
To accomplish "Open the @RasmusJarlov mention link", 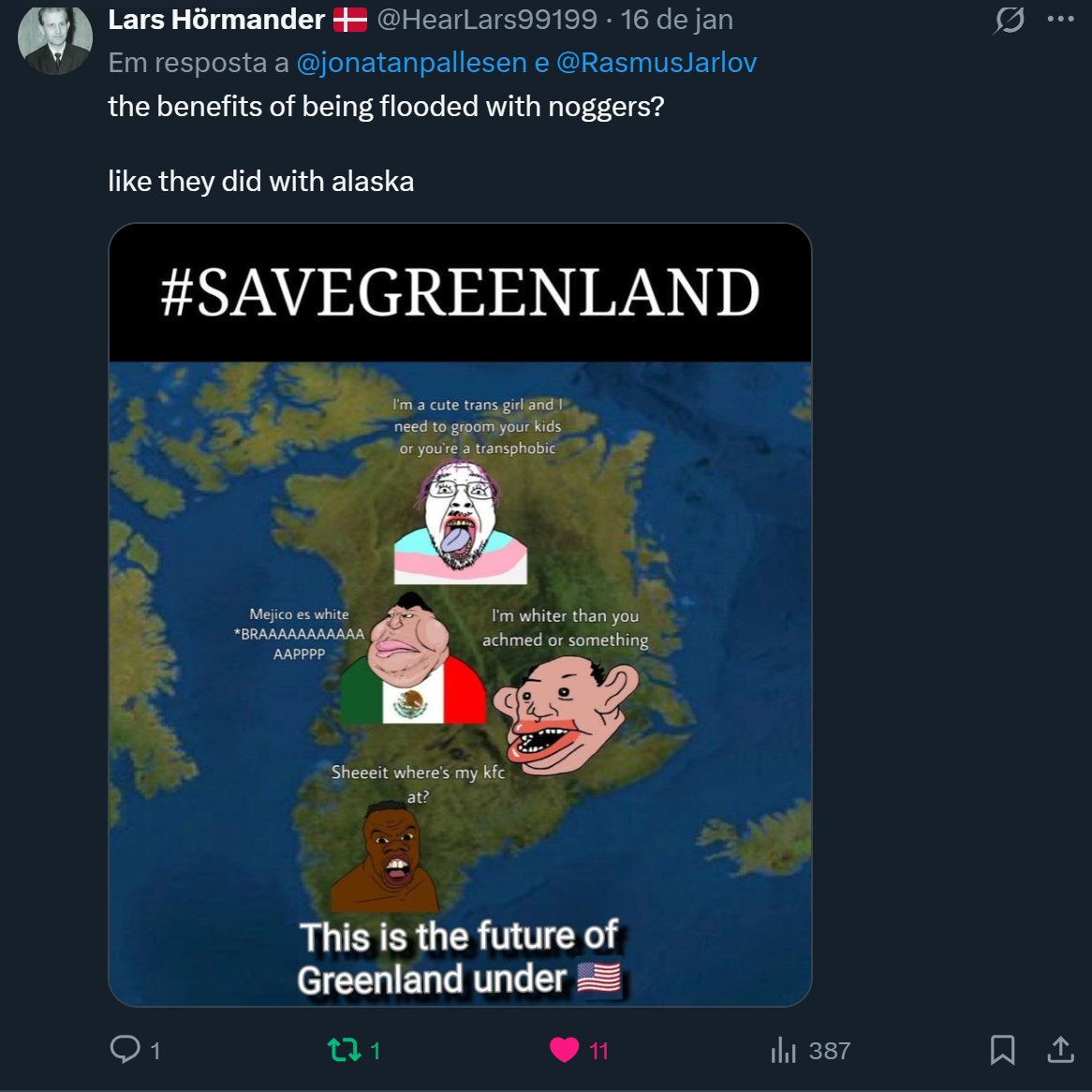I will point(657,63).
